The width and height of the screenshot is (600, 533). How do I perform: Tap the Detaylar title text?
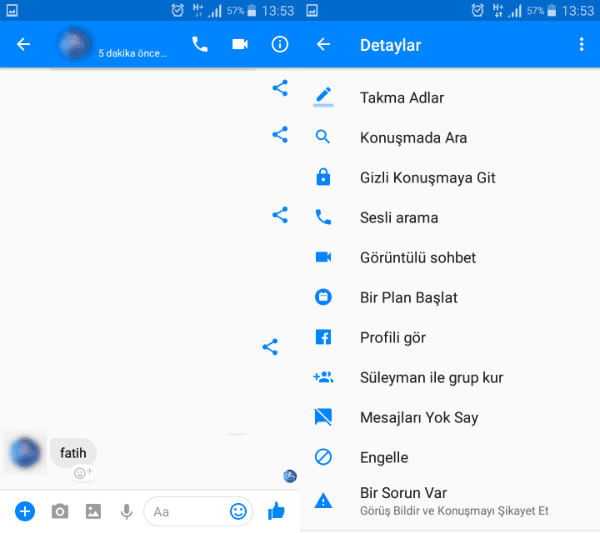(x=390, y=45)
